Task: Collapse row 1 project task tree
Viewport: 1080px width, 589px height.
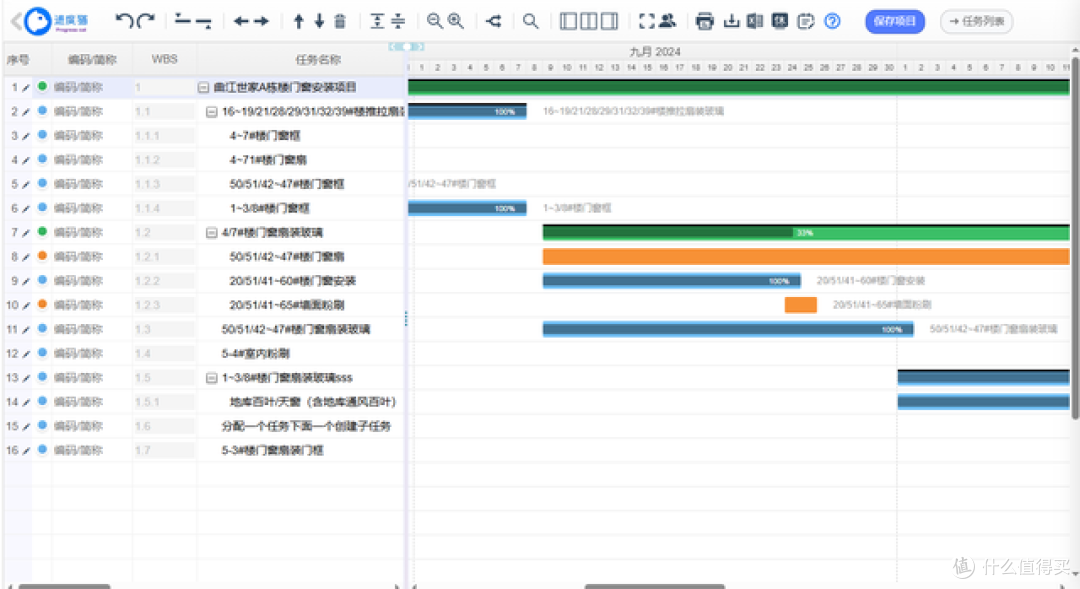Action: click(203, 87)
